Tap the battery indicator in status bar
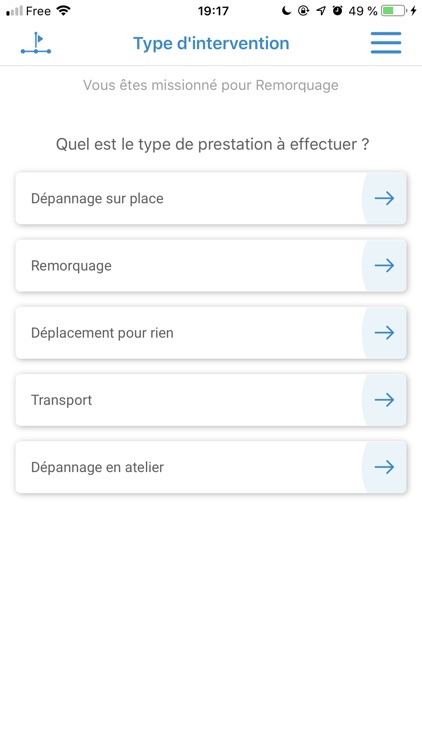This screenshot has height=750, width=422. click(x=394, y=11)
